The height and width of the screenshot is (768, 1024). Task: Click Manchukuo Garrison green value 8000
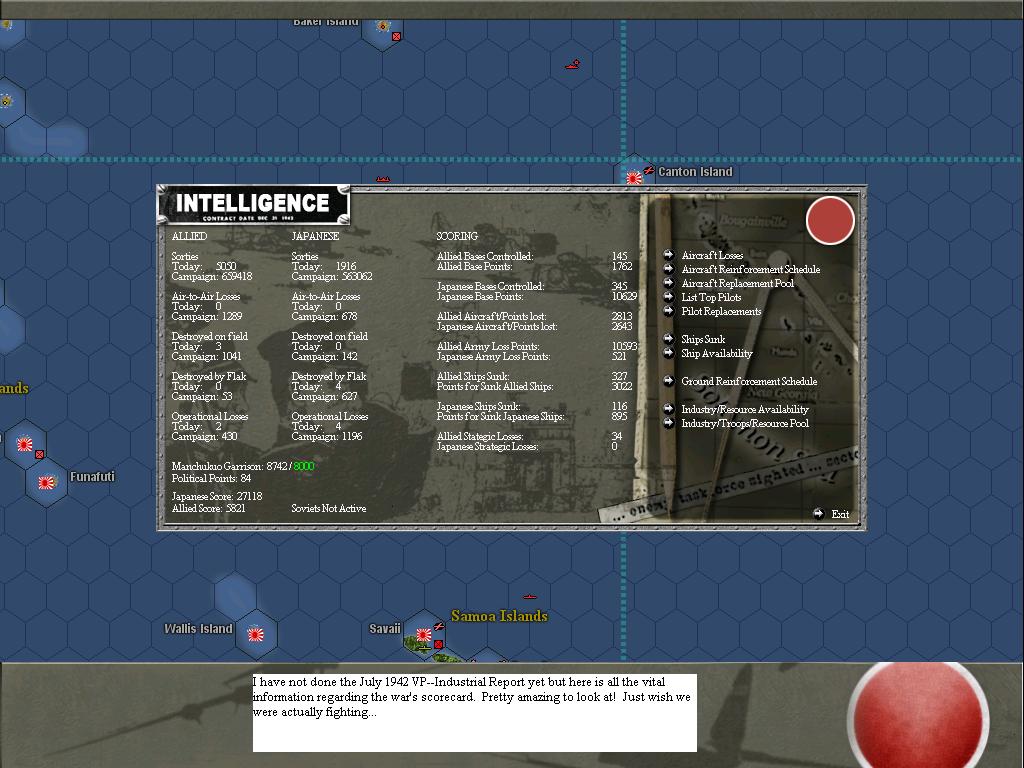(304, 466)
